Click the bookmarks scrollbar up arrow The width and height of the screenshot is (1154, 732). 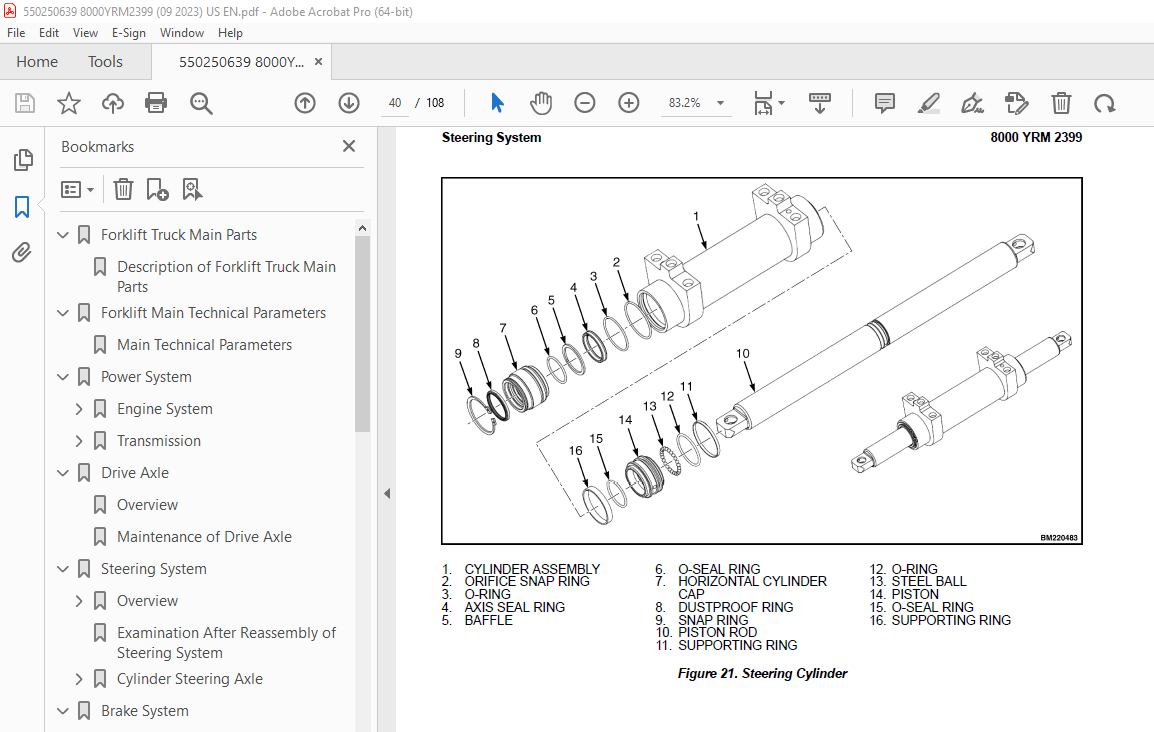tap(362, 228)
